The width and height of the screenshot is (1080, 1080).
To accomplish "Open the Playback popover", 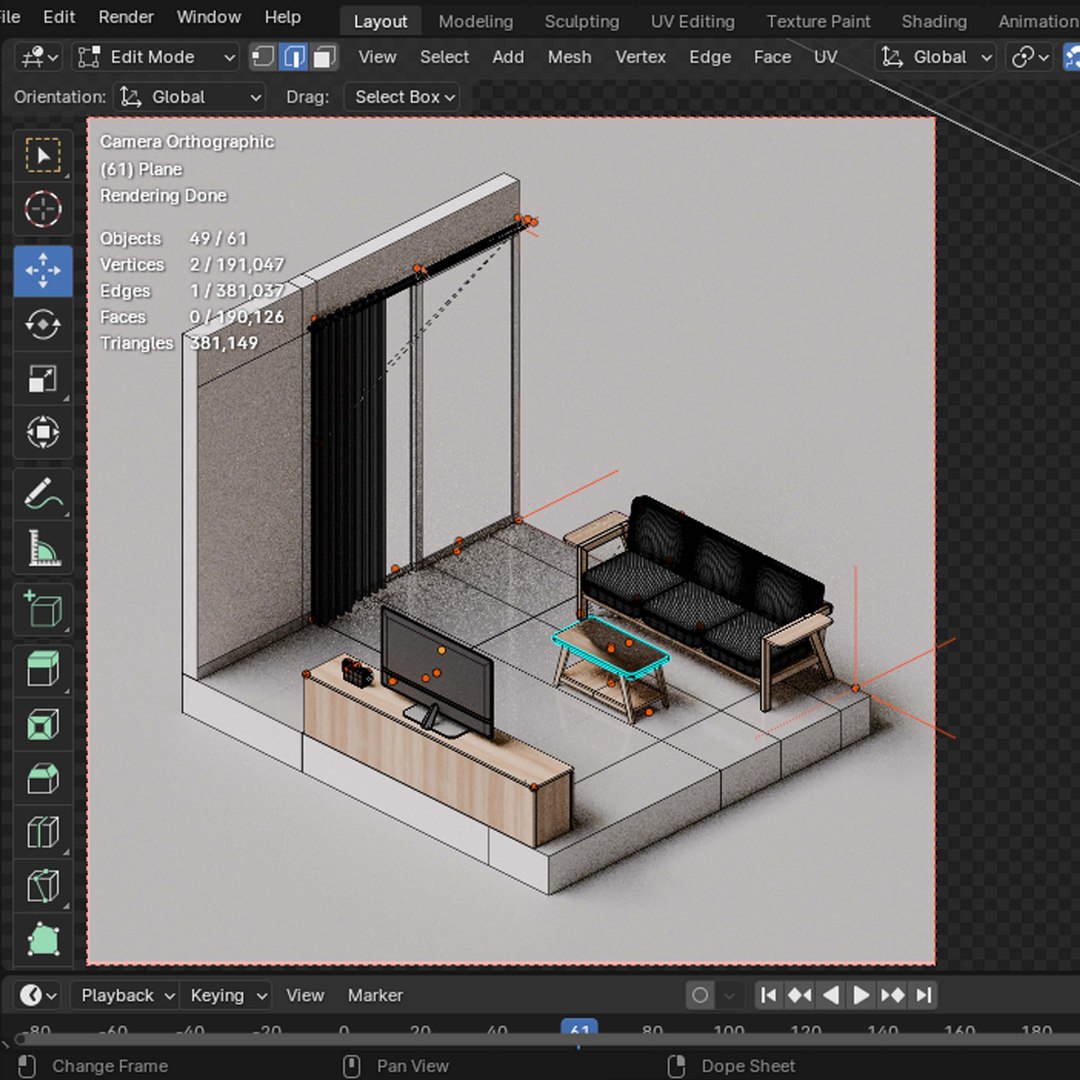I will point(126,995).
